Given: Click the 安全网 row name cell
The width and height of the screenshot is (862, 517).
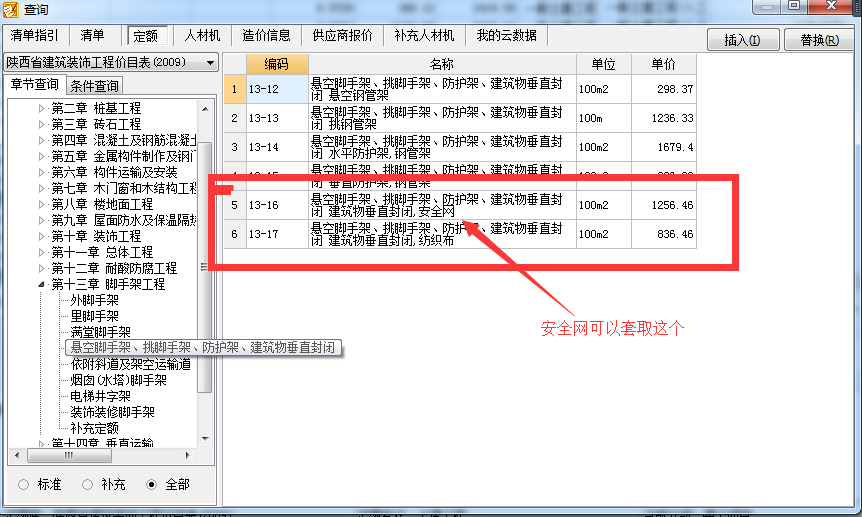Looking at the screenshot, I should pos(442,205).
